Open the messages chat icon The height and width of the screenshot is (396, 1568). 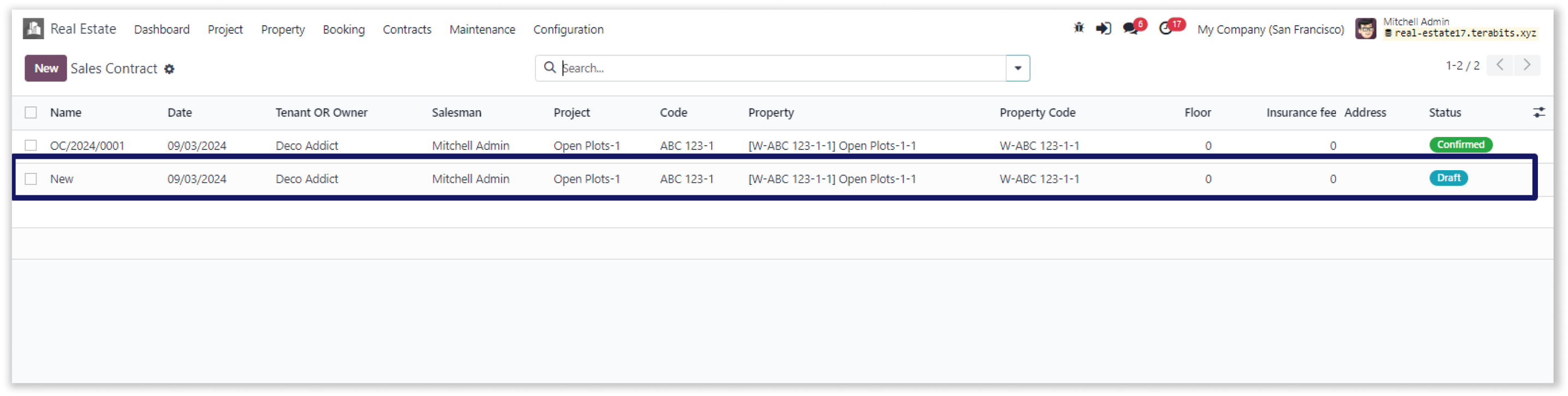(x=1130, y=28)
